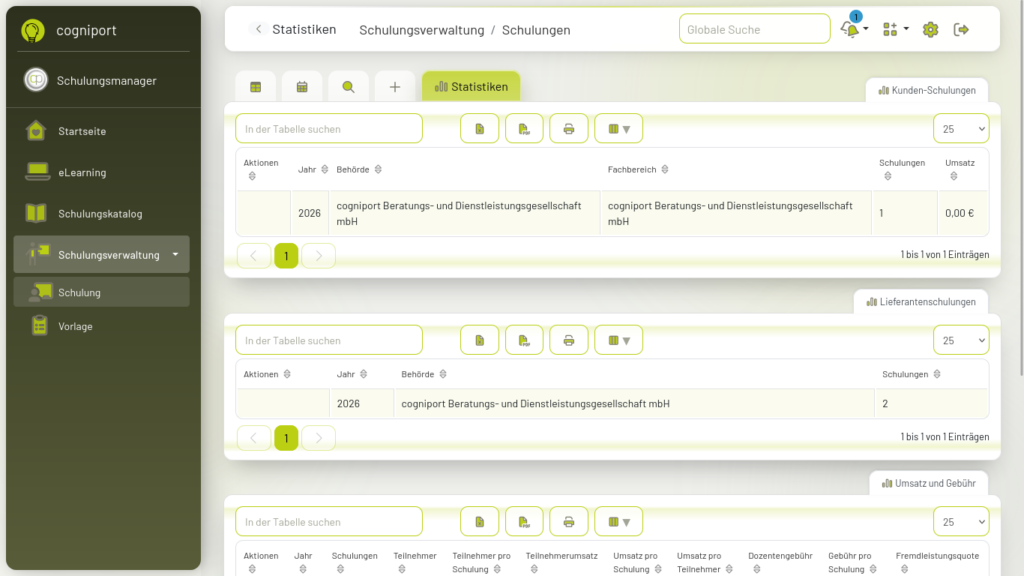Change page size dropdown for Kunden-Schulungen
1024x576 pixels.
[961, 129]
